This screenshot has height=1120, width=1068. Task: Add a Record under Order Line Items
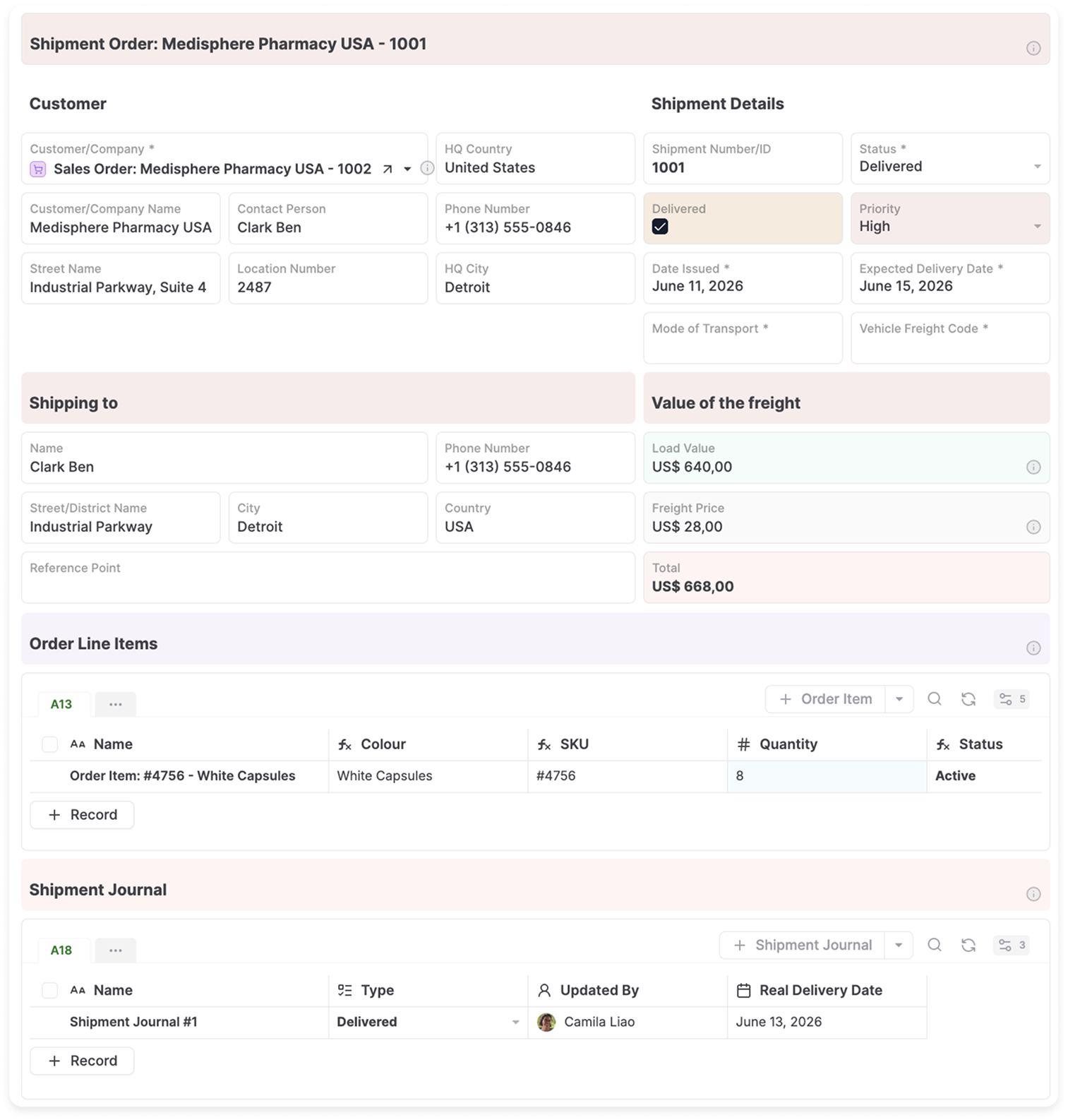point(82,815)
